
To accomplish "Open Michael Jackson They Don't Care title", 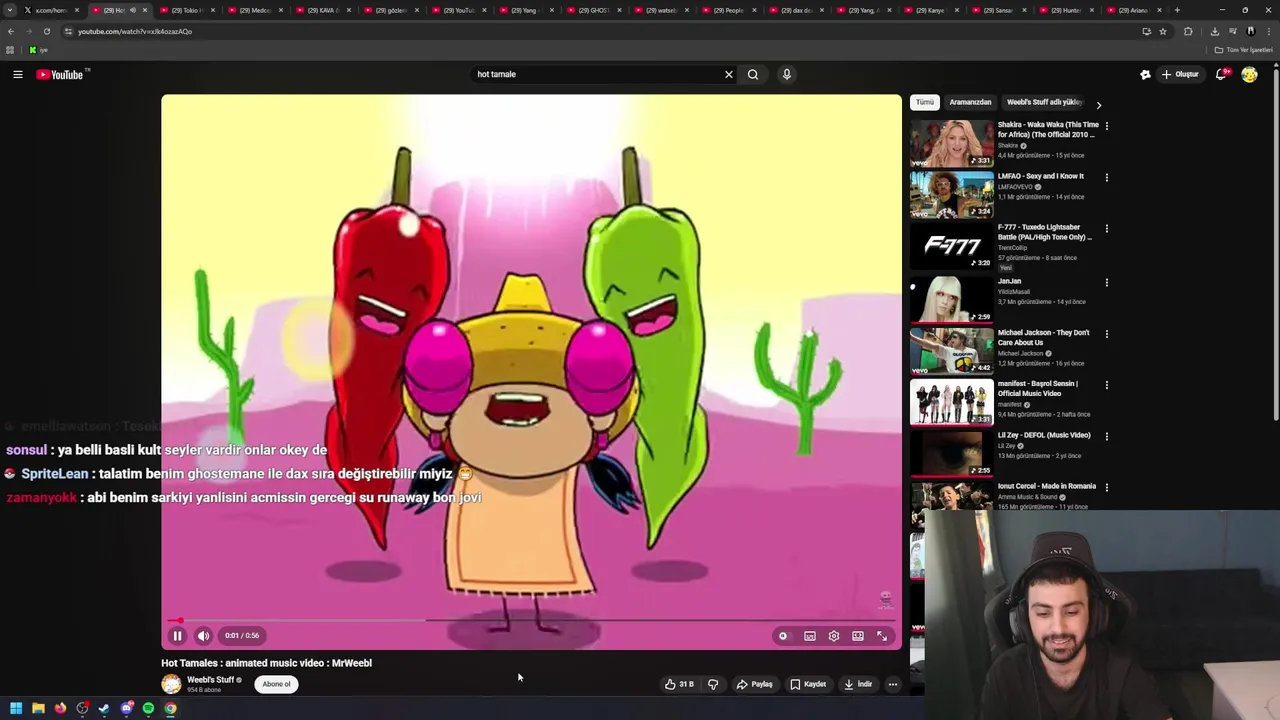I will coord(1043,337).
